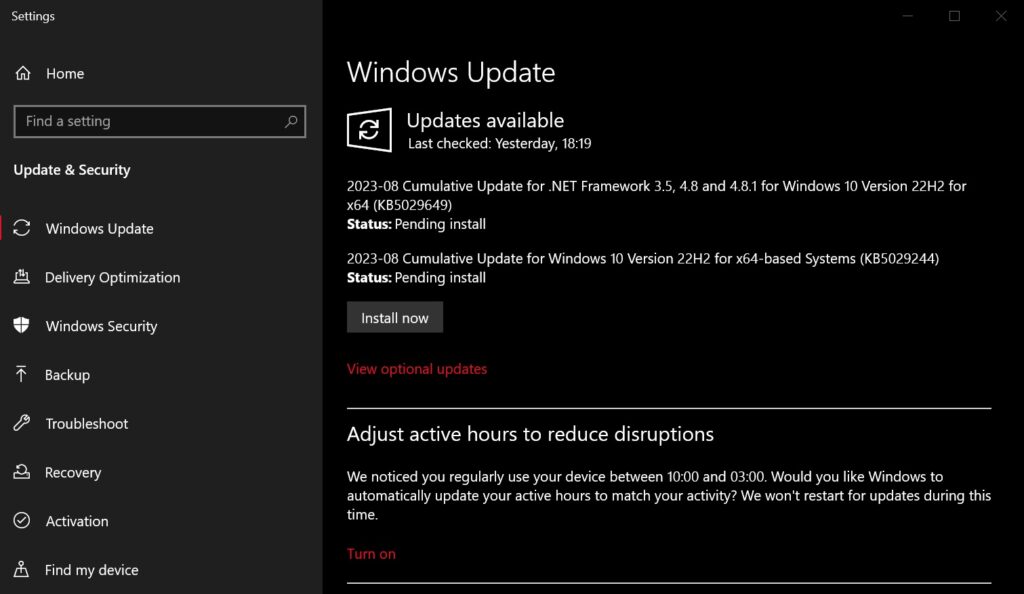Click the Home house icon
1024x594 pixels.
[x=23, y=73]
